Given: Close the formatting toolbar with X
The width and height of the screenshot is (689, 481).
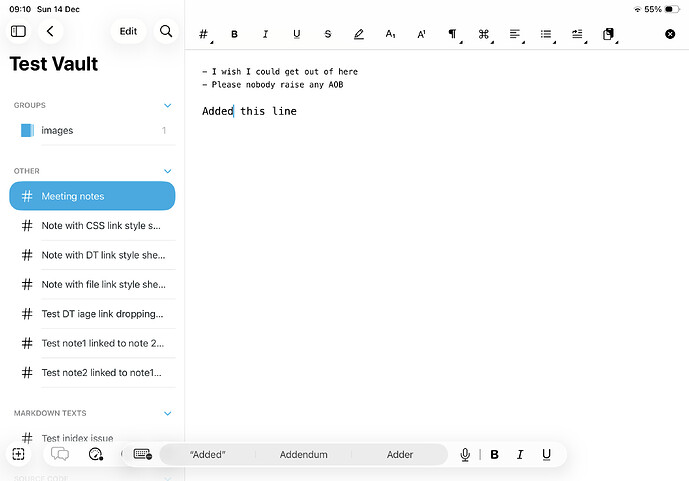Looking at the screenshot, I should pos(670,34).
